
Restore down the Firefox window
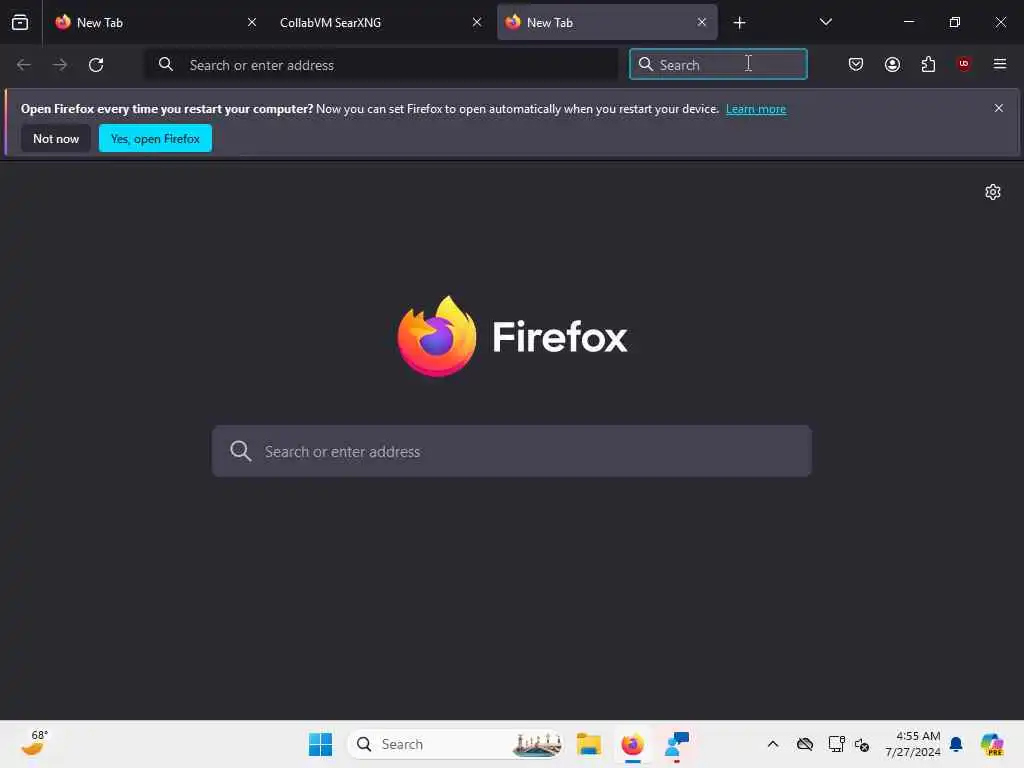pyautogui.click(x=955, y=22)
